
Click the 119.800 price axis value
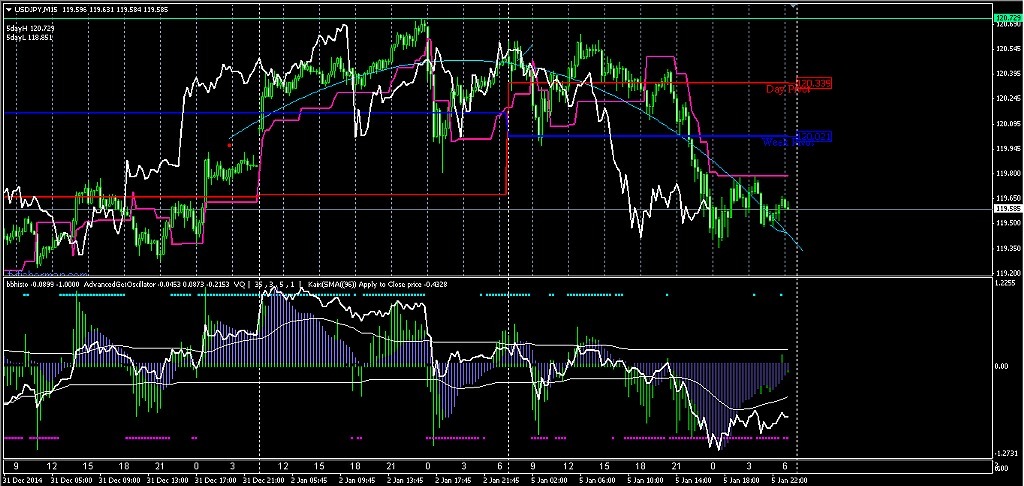1008,173
